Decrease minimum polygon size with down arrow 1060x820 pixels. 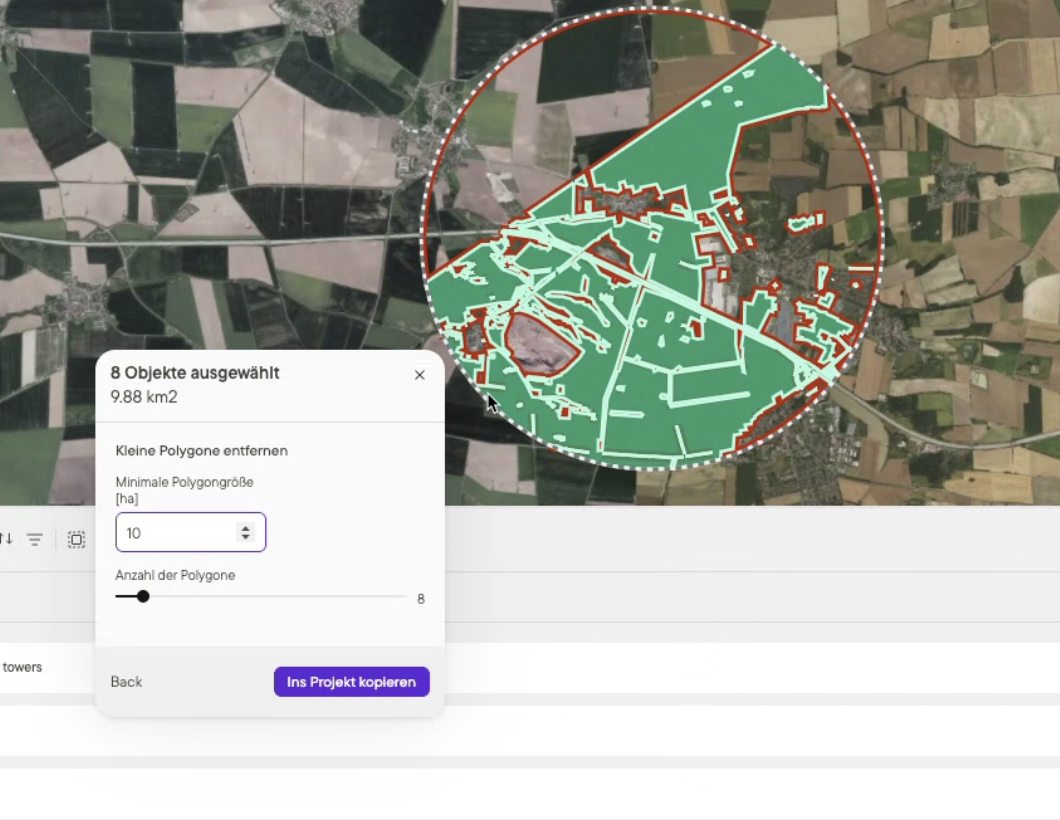pos(245,538)
